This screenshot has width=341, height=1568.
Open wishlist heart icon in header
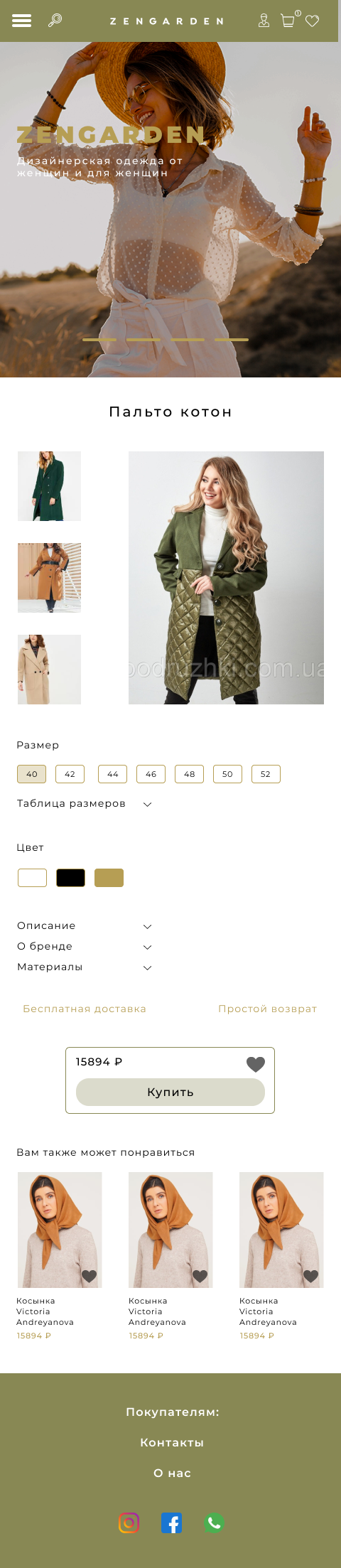point(312,21)
